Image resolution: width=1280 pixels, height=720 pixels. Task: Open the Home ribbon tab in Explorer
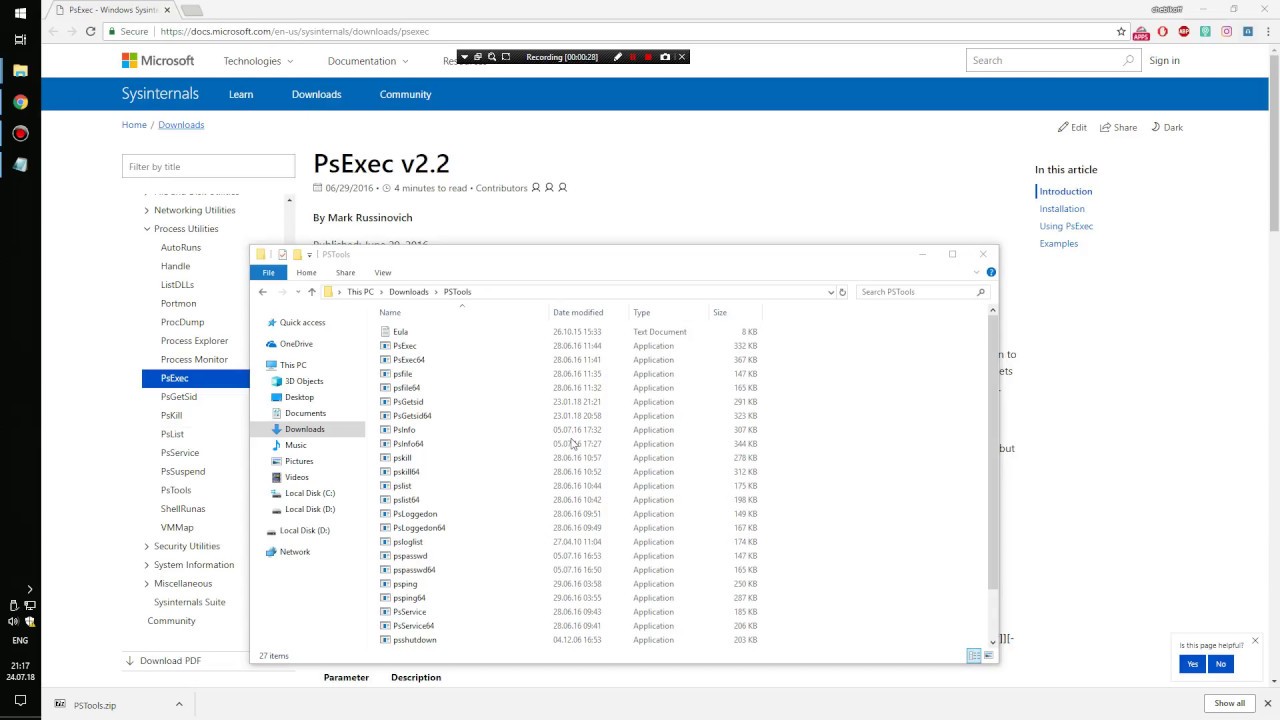click(x=306, y=272)
